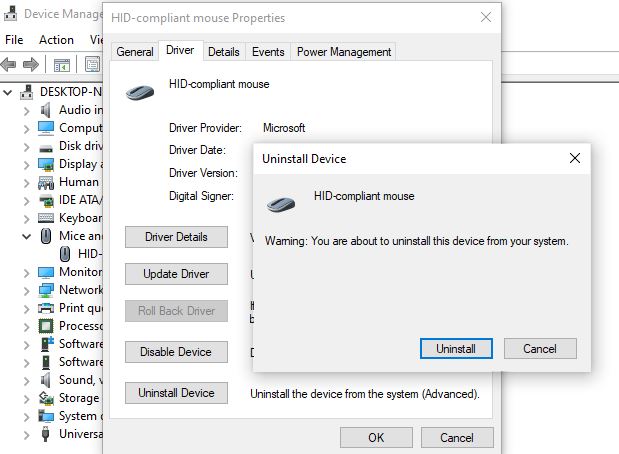Expand Audio inputs category

[26, 111]
